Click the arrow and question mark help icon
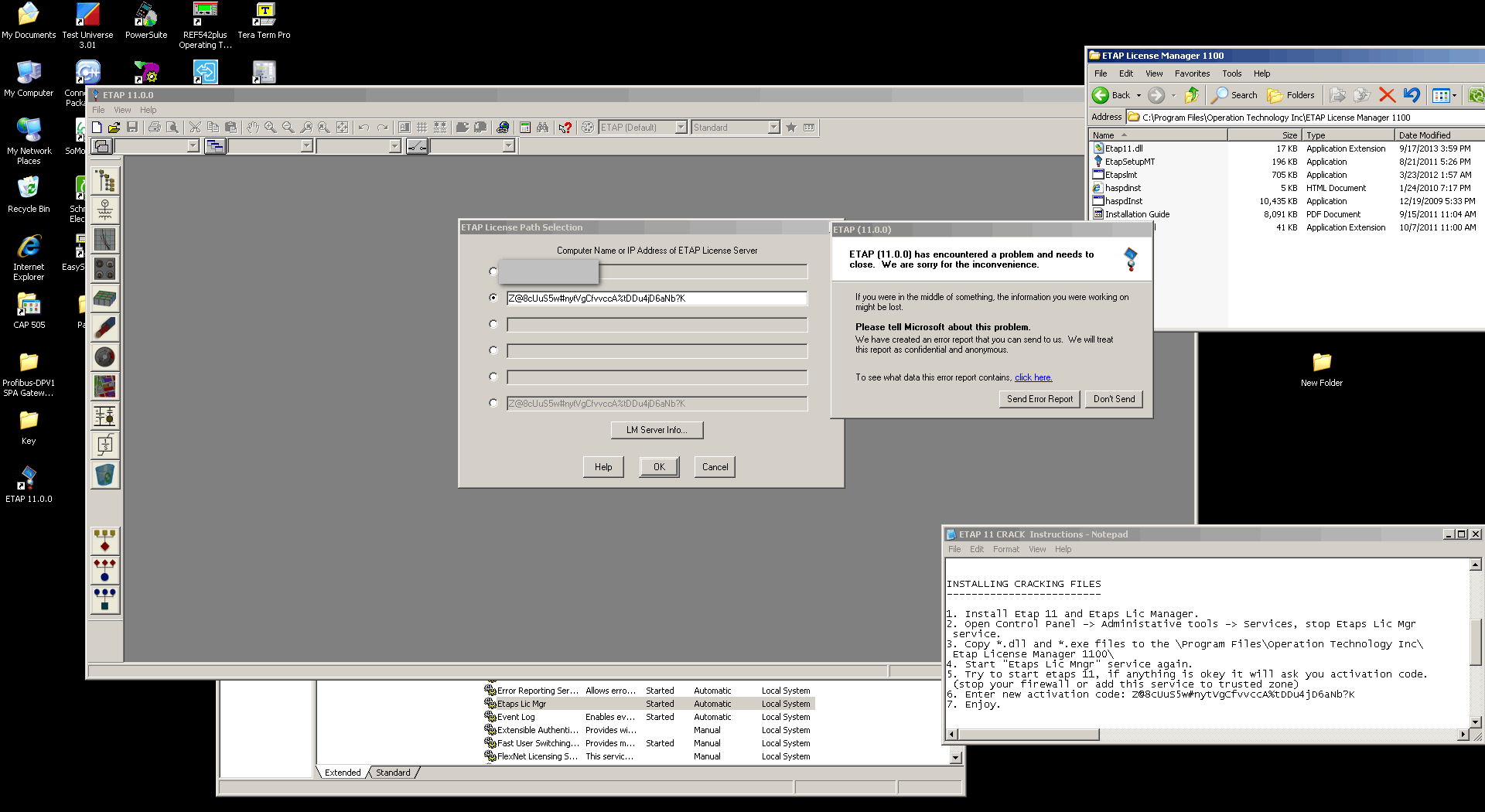 565,128
